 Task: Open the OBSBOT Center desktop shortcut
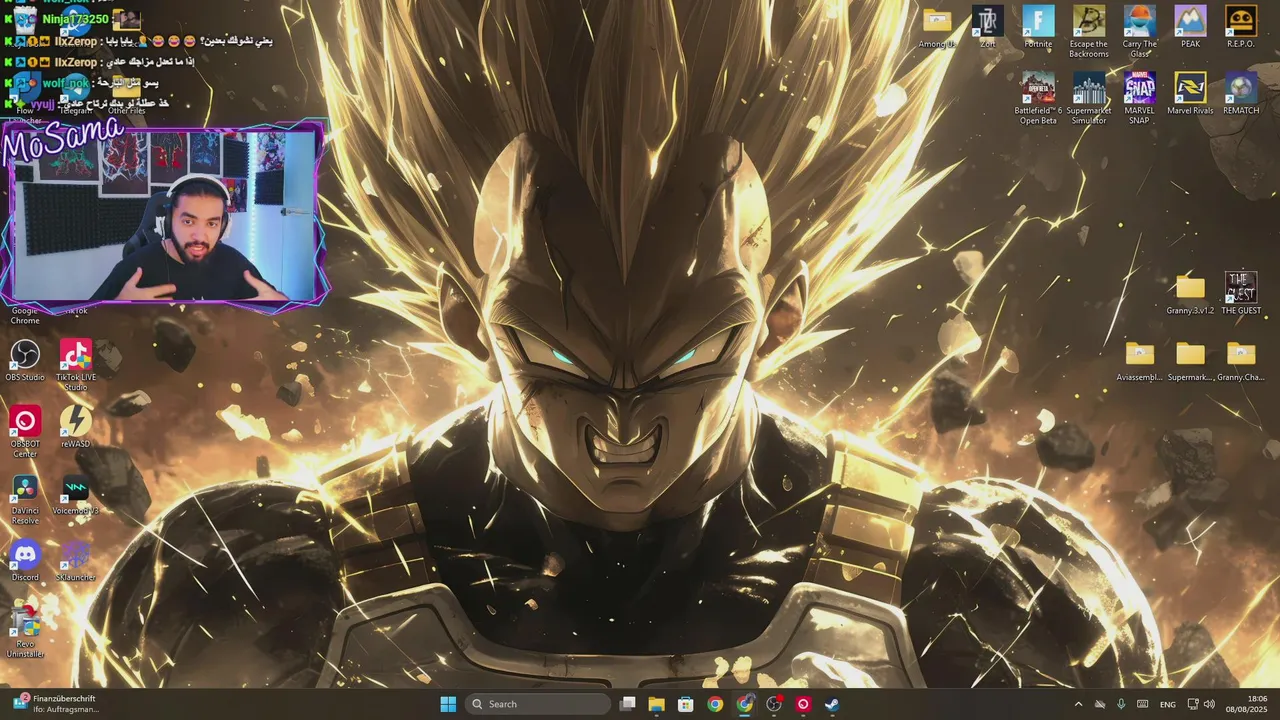pos(25,432)
